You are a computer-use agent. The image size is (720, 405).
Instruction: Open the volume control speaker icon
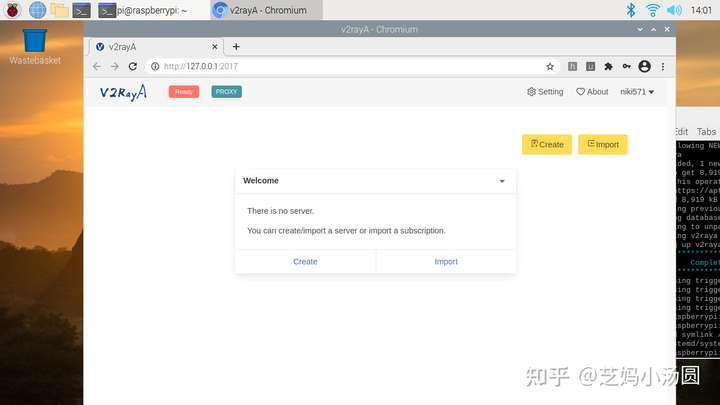click(674, 10)
